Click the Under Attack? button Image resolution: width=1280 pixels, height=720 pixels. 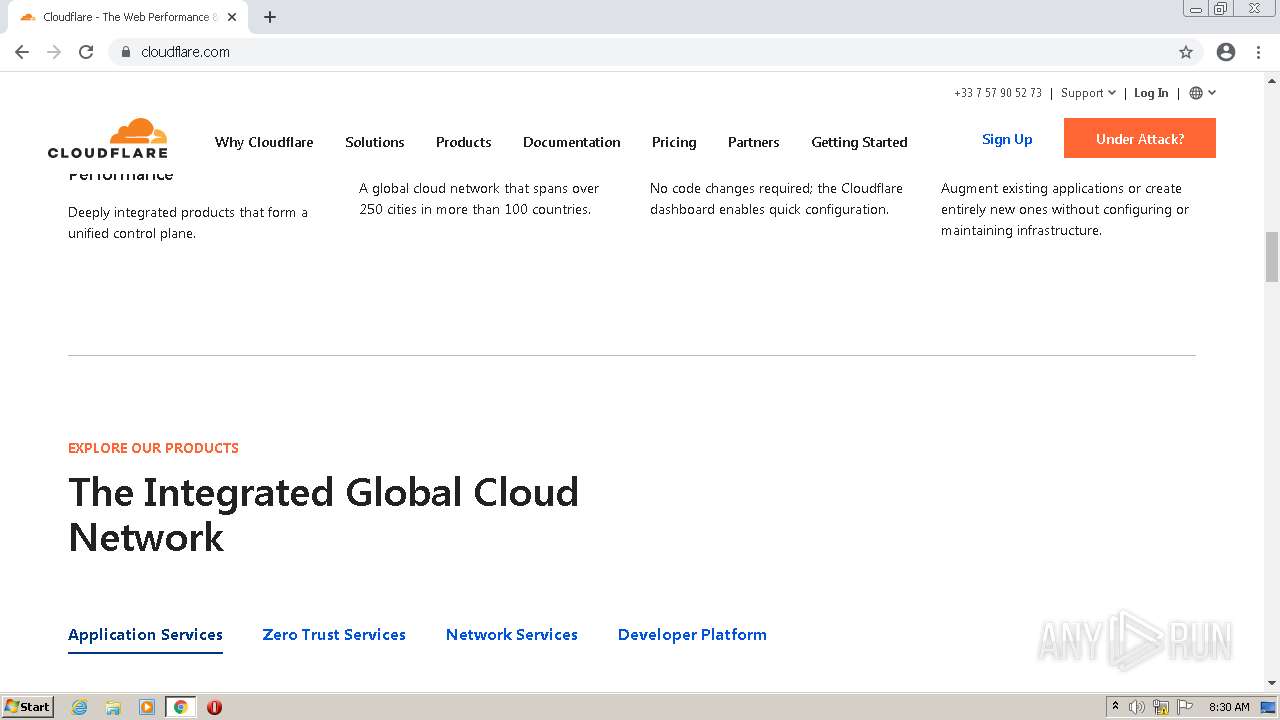click(1140, 138)
